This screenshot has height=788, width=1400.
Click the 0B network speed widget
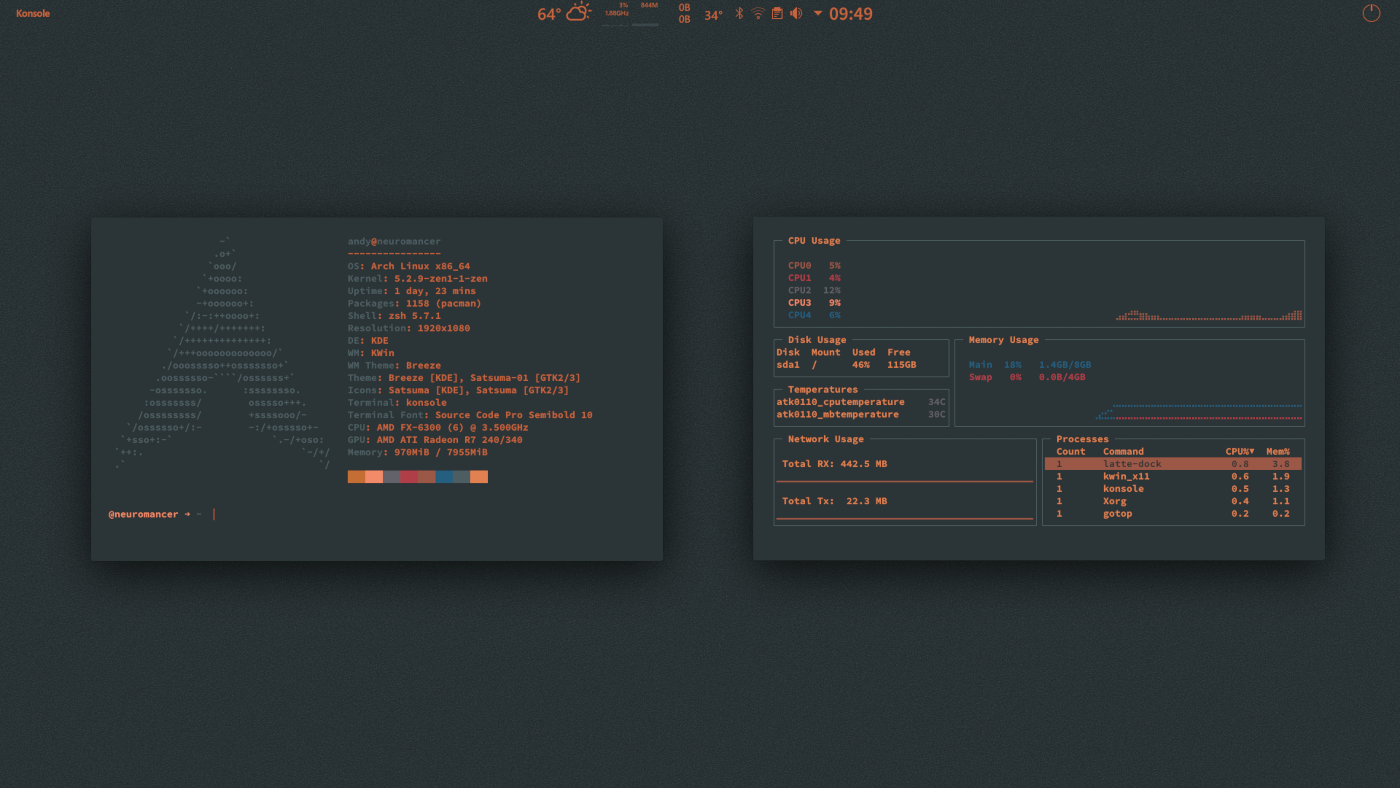[x=684, y=13]
